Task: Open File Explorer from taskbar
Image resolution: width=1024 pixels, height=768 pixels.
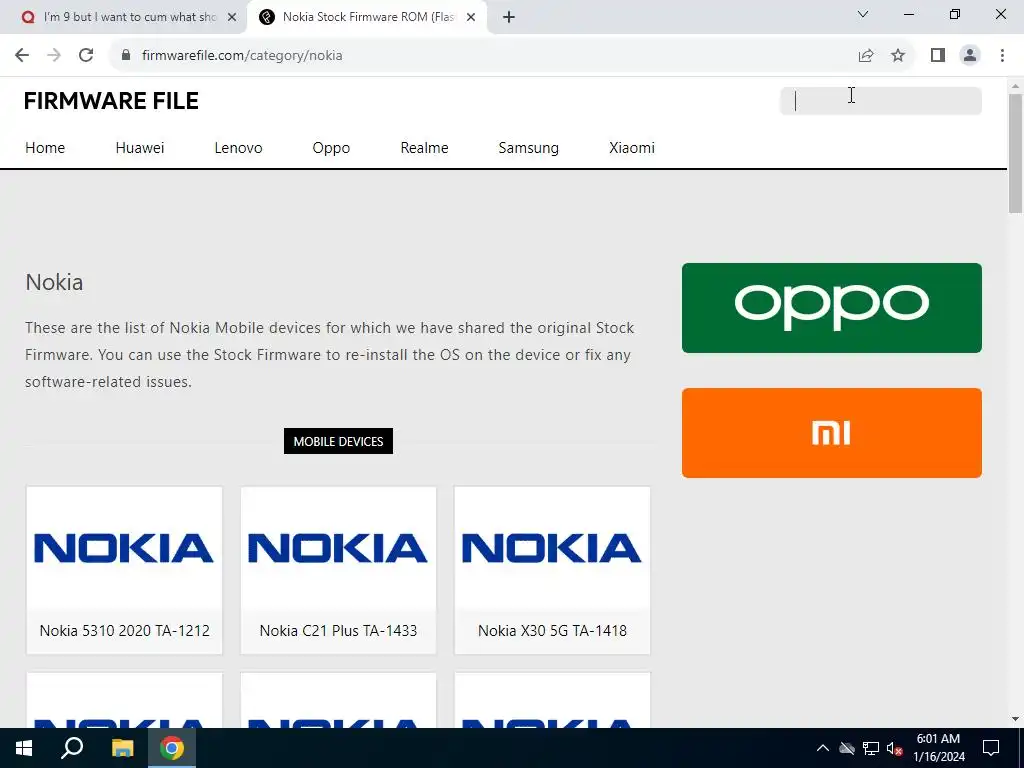Action: (x=122, y=748)
